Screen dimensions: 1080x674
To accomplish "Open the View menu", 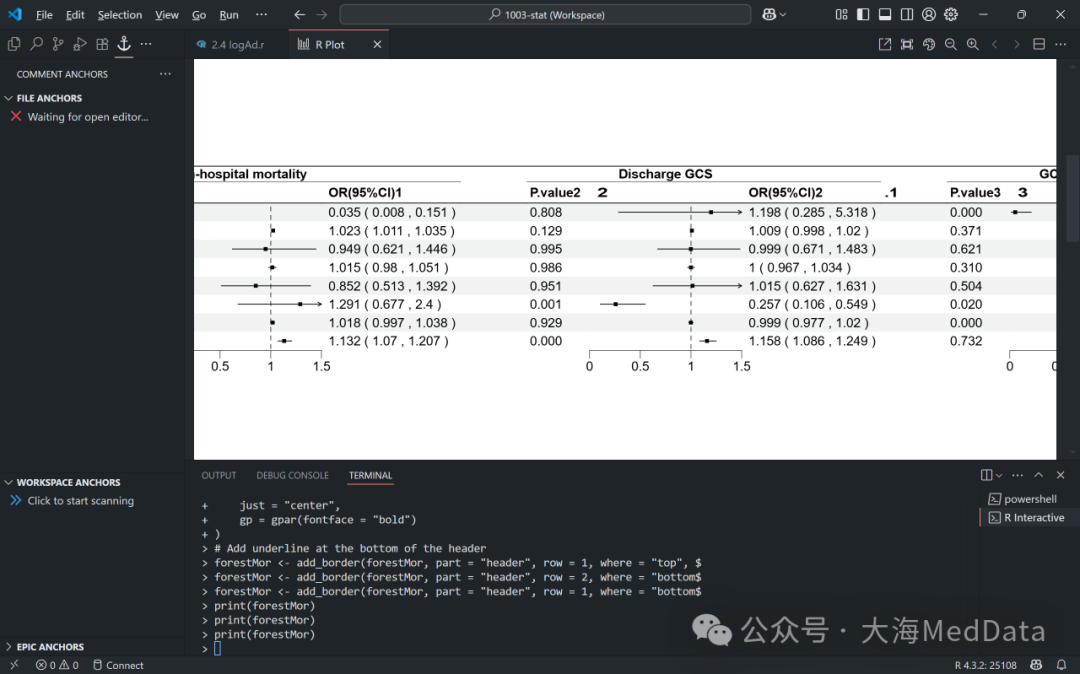I will tap(167, 14).
